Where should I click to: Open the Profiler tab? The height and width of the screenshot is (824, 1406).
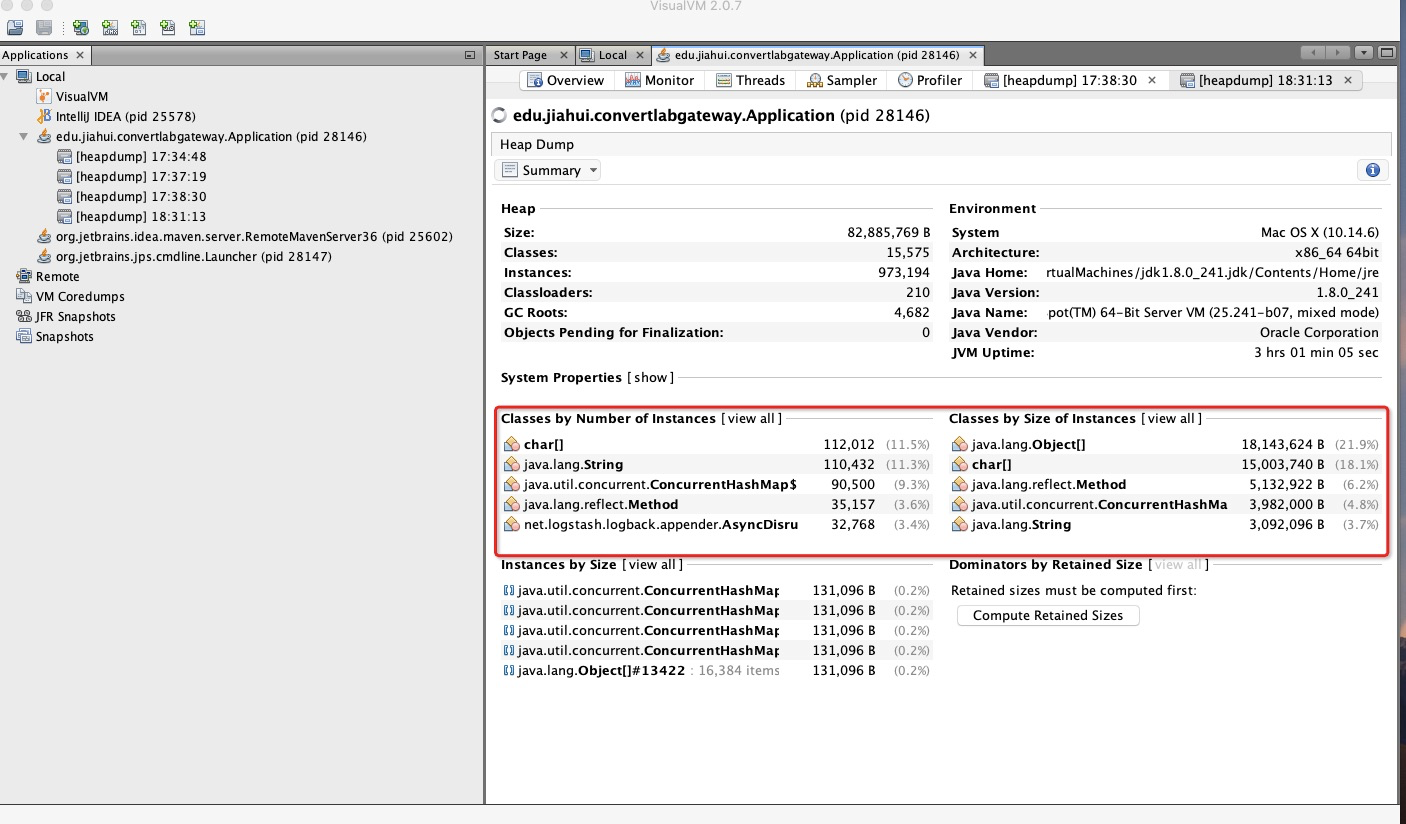(x=930, y=80)
